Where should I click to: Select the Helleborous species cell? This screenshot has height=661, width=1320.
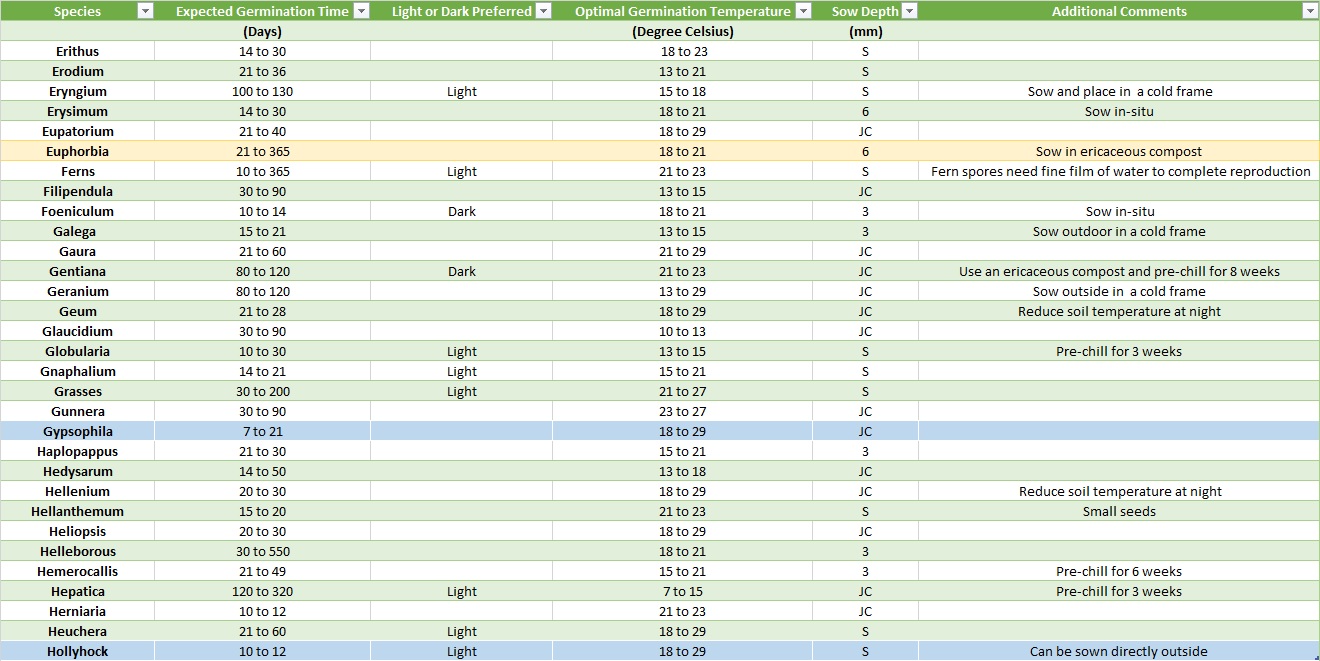click(77, 551)
